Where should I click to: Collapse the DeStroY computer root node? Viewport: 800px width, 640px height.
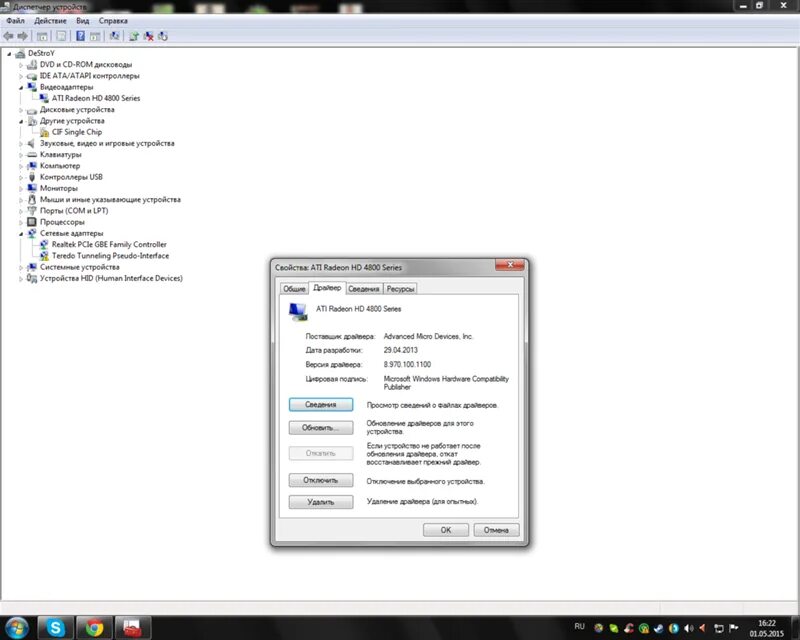[9, 54]
